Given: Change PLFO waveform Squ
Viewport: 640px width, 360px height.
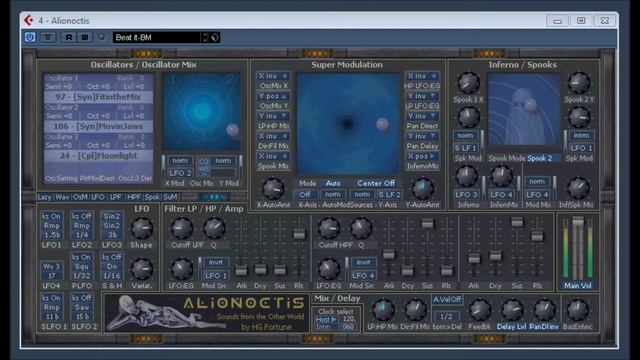Looking at the screenshot, I should click(82, 267).
